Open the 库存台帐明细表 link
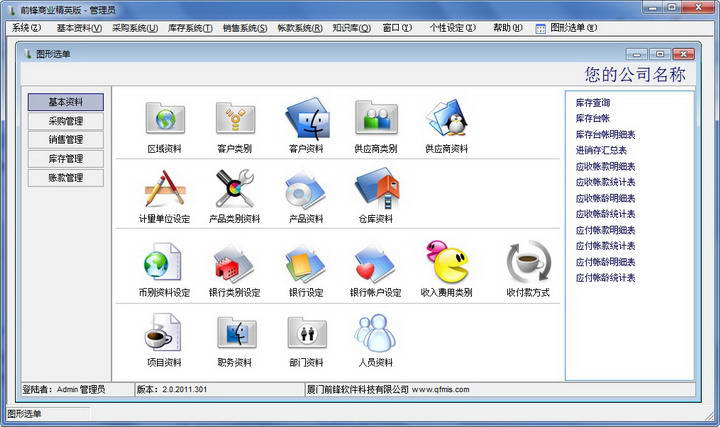Screen dimensions: 720x427 coord(606,135)
